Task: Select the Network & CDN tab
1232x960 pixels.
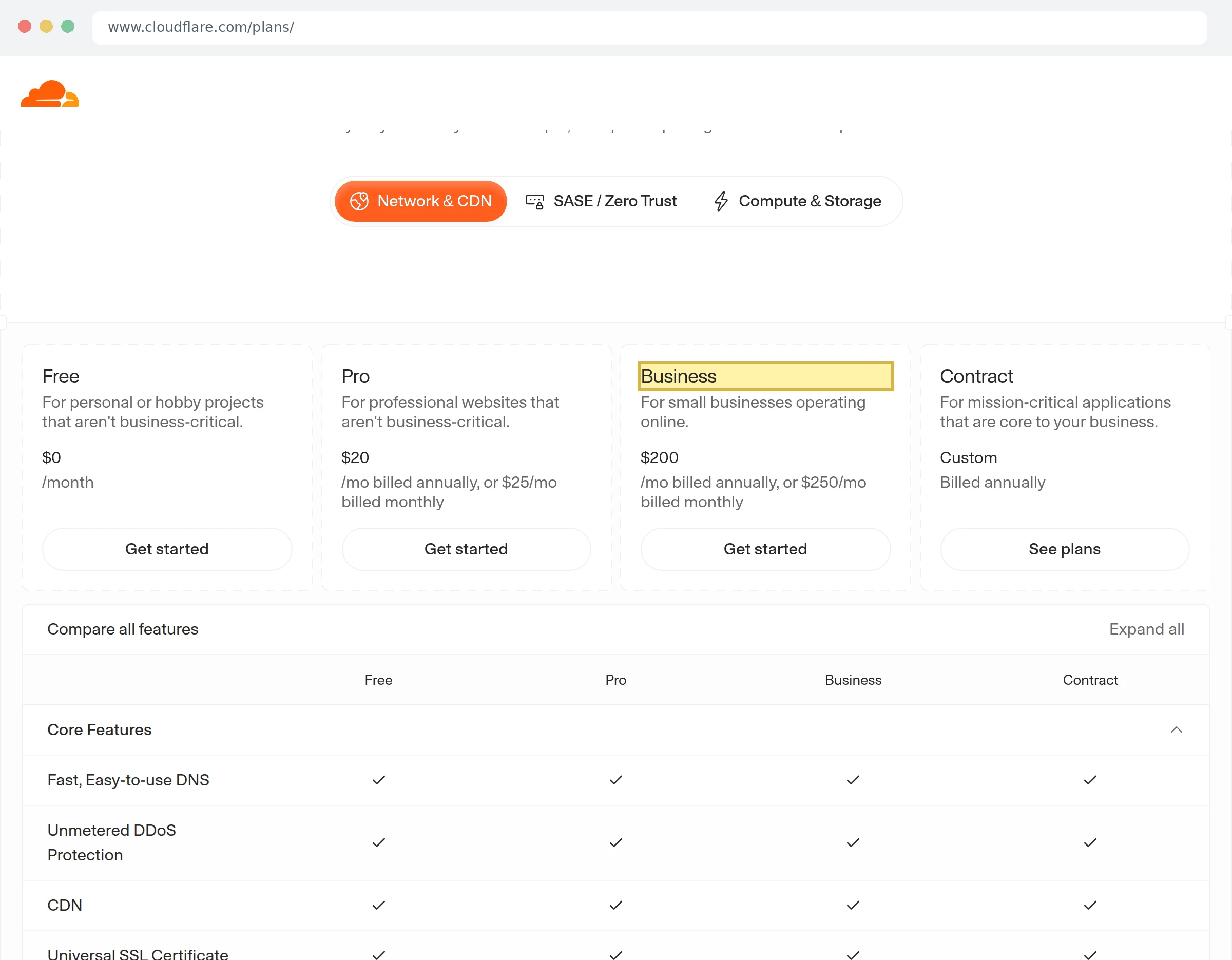Action: point(421,201)
